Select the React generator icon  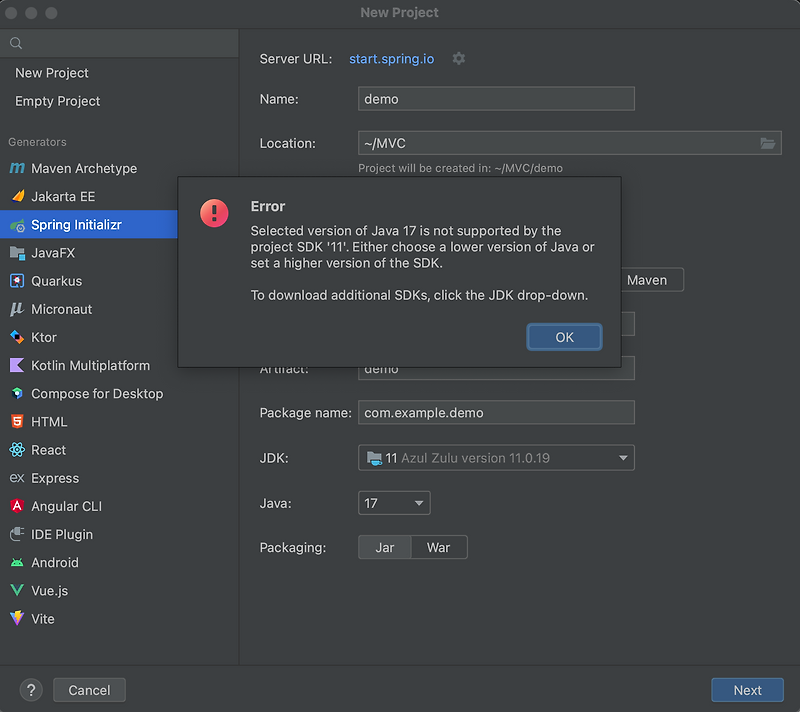tap(16, 450)
